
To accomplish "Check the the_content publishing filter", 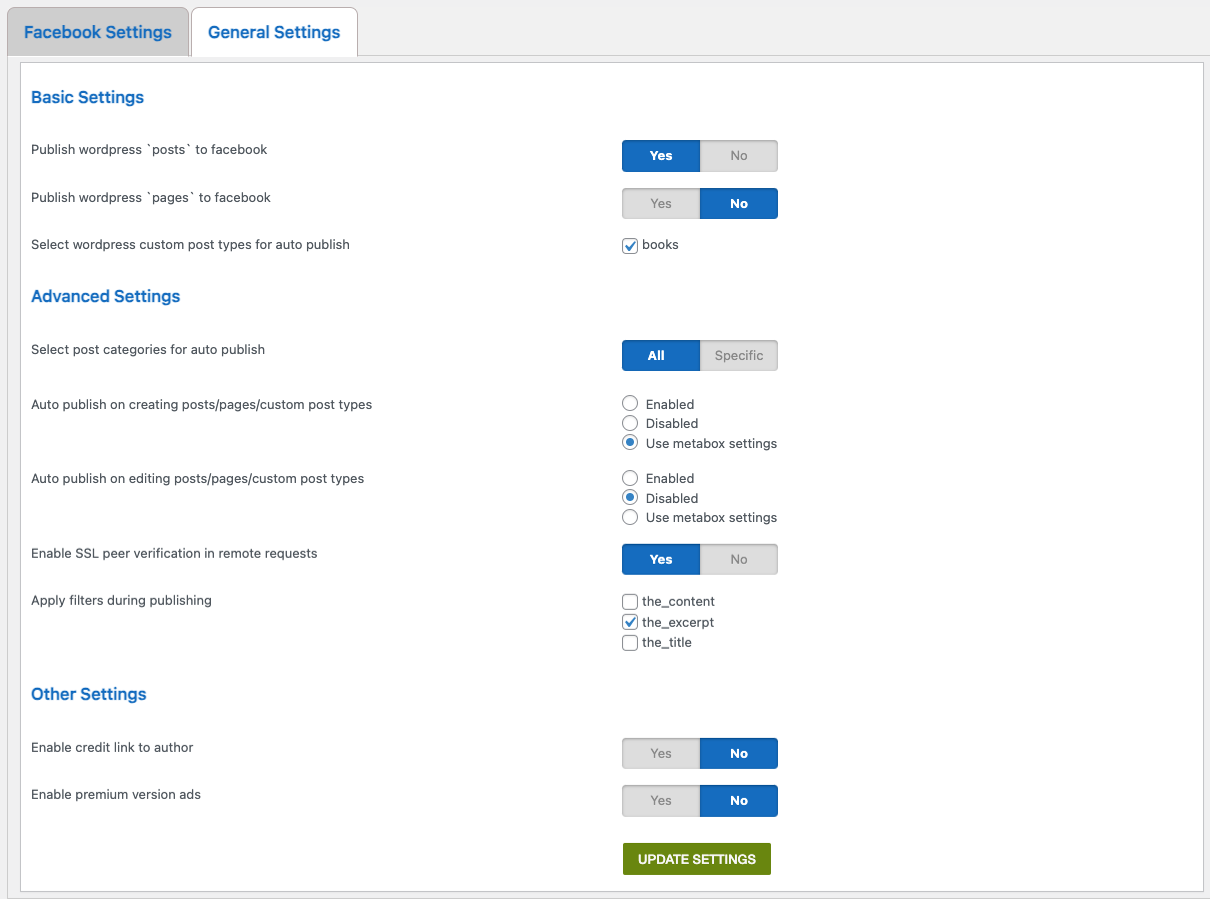I will [x=630, y=601].
